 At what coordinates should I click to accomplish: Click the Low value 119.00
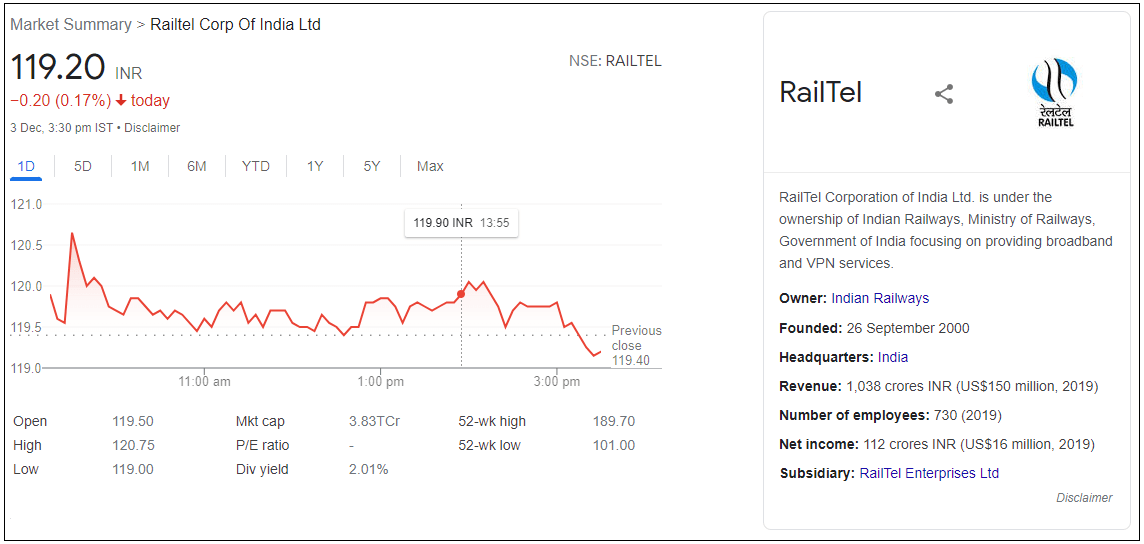(133, 470)
